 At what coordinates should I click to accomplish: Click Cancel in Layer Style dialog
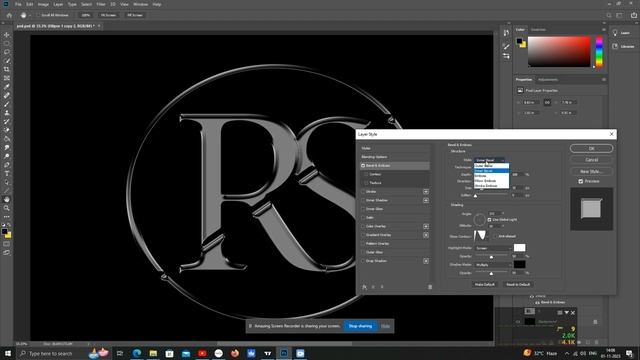[591, 160]
